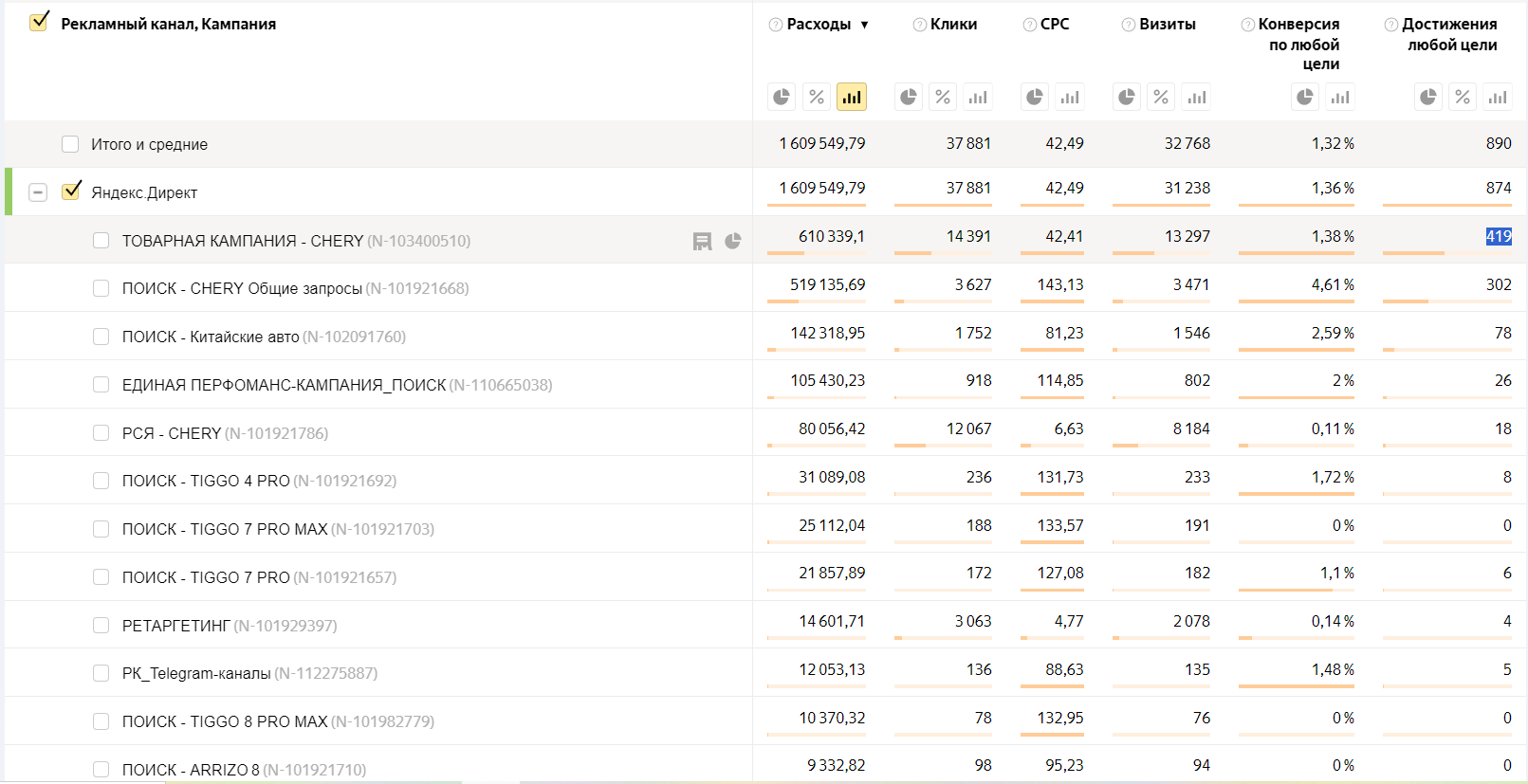The height and width of the screenshot is (784, 1528).
Task: Sort by Расходы column descending arrow
Action: click(x=865, y=25)
